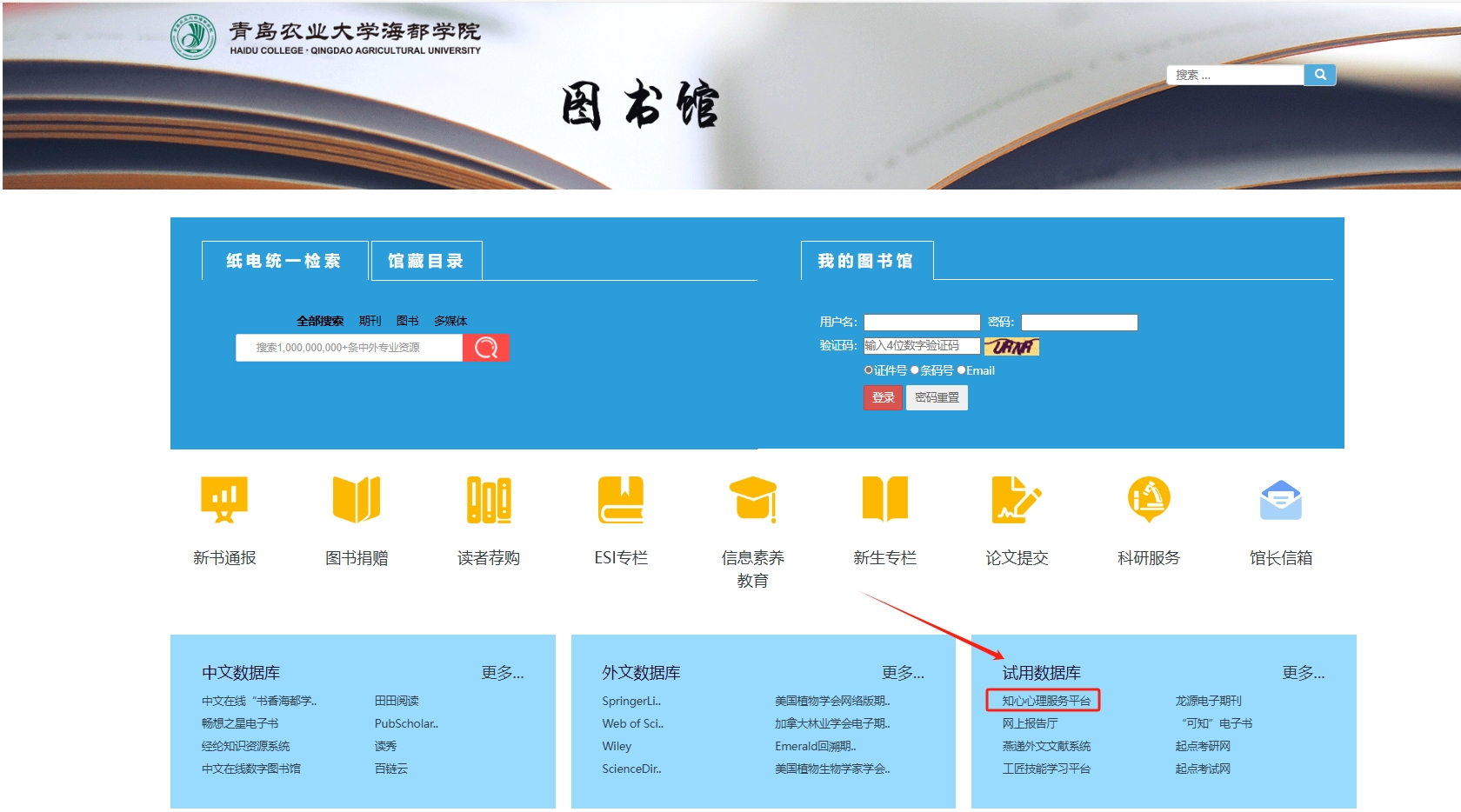Expand 更多 for 试用数据库
This screenshot has width=1461, height=812.
(1303, 673)
